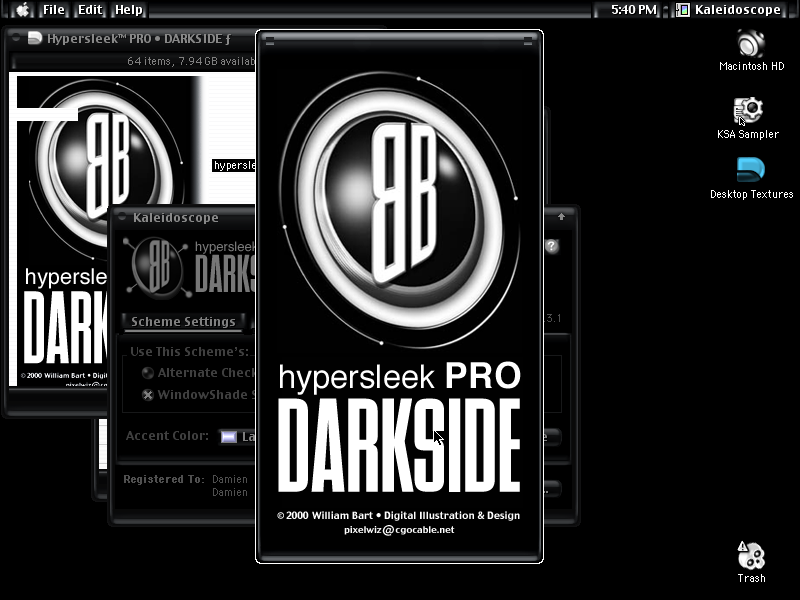Open the Edit menu
The height and width of the screenshot is (600, 800).
pos(90,9)
